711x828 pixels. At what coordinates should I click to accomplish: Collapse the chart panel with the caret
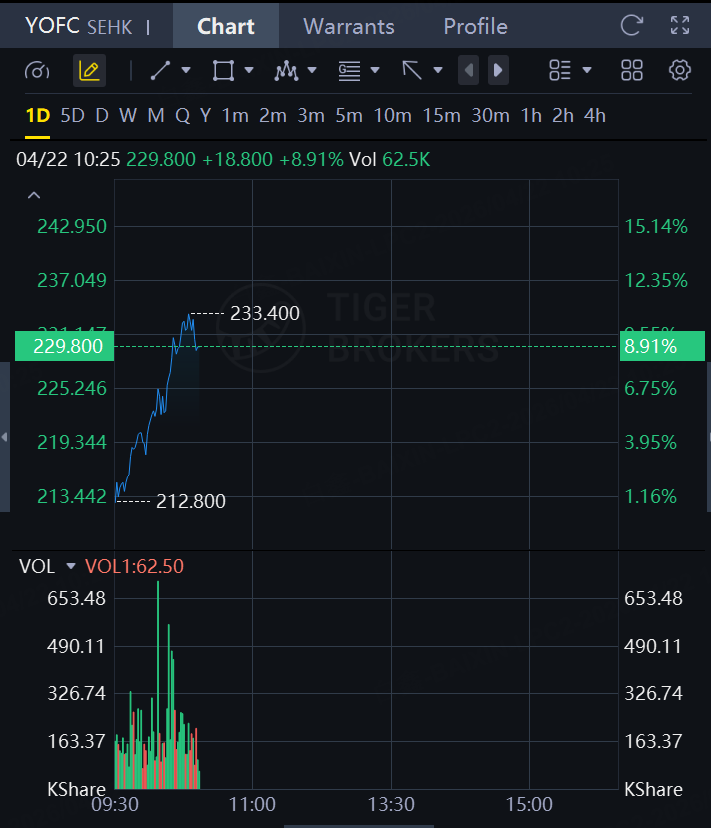(x=34, y=195)
